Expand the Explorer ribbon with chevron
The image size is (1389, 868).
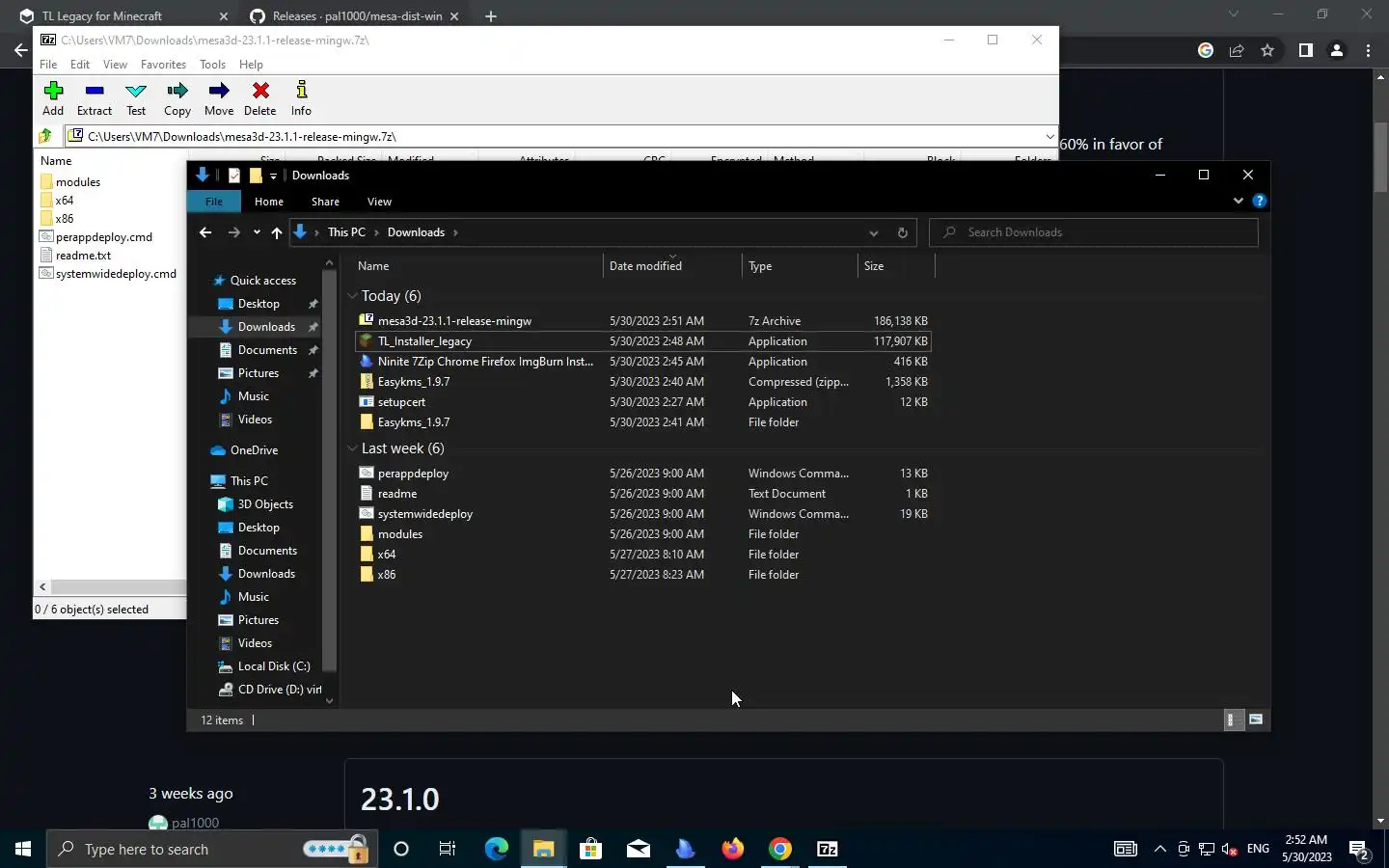click(1239, 201)
